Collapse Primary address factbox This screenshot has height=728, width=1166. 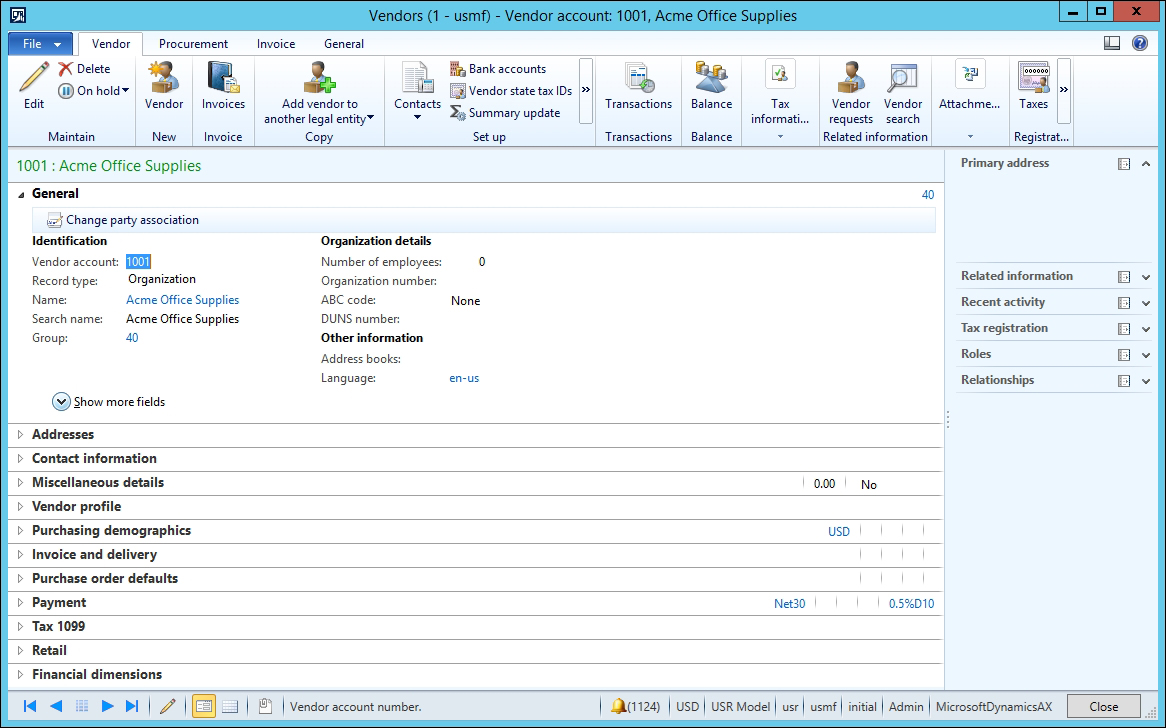click(1146, 164)
